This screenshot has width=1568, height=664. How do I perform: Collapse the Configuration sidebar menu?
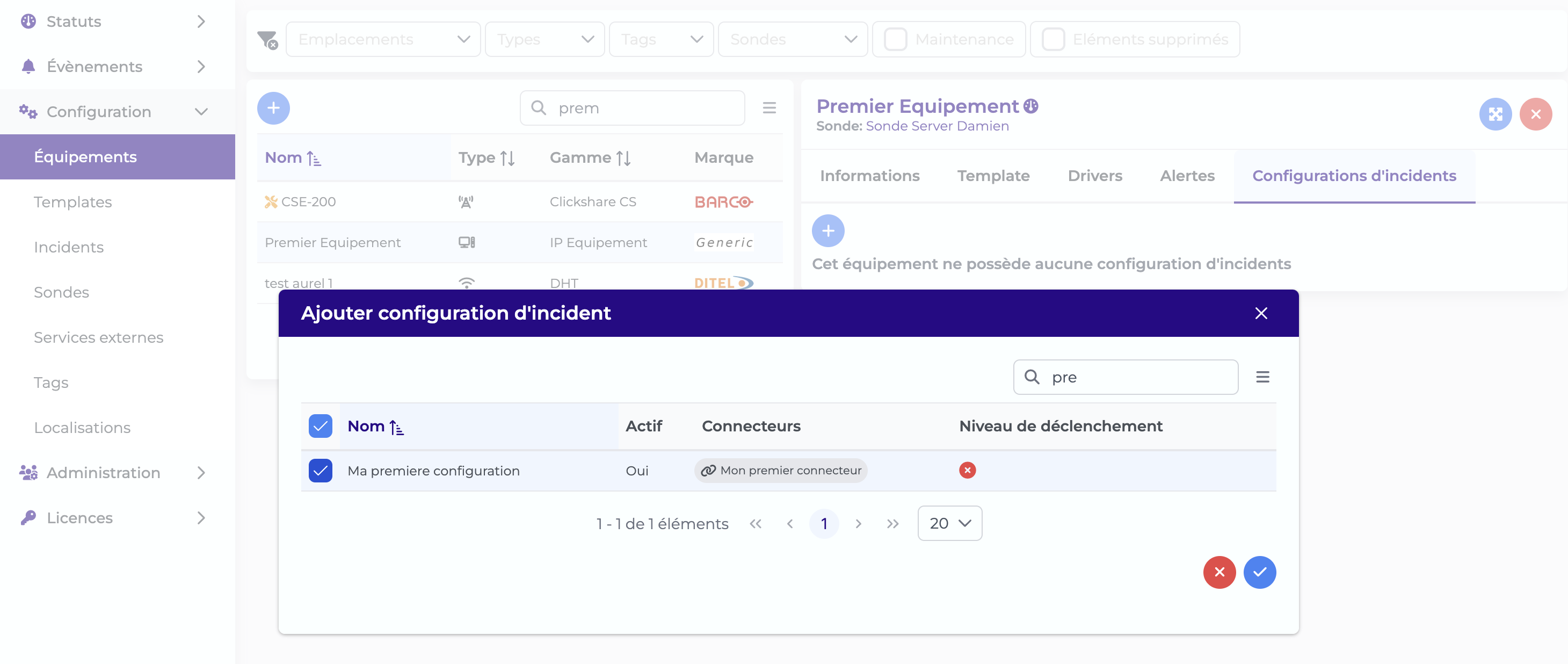118,112
